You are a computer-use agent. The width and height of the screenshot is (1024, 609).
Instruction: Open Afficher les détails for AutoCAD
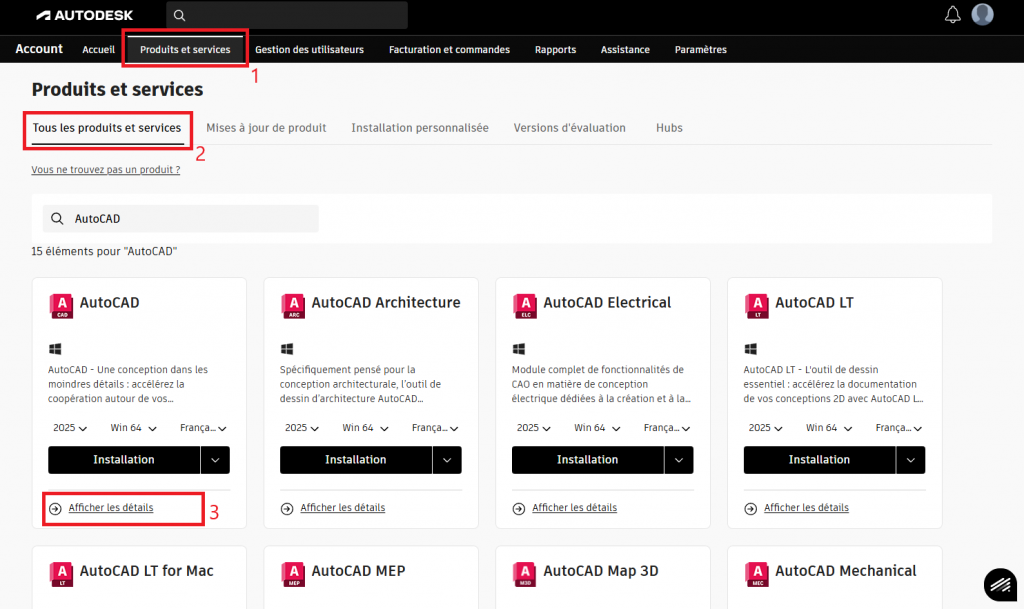point(111,508)
